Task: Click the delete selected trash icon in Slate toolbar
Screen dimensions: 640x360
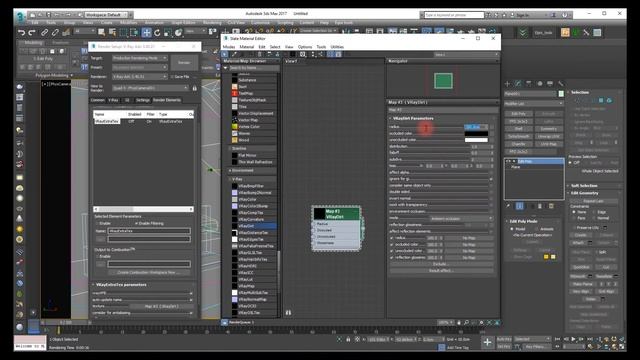Action: pyautogui.click(x=259, y=54)
